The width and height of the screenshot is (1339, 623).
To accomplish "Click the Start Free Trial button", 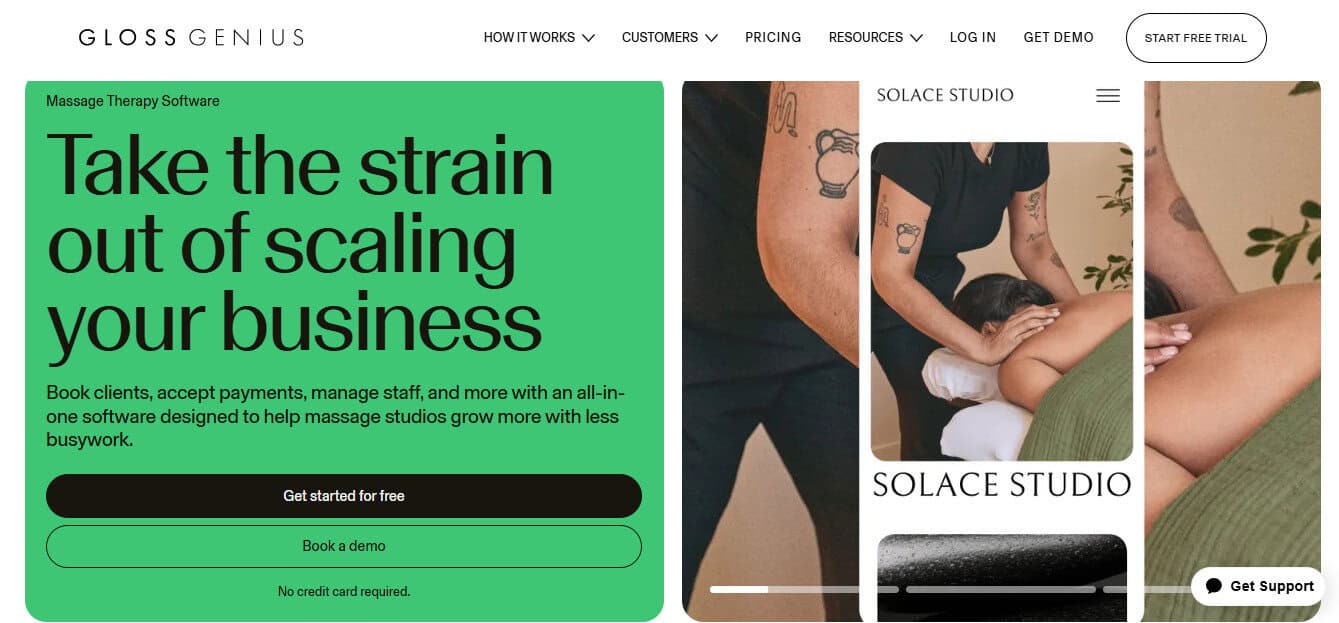I will pos(1196,38).
